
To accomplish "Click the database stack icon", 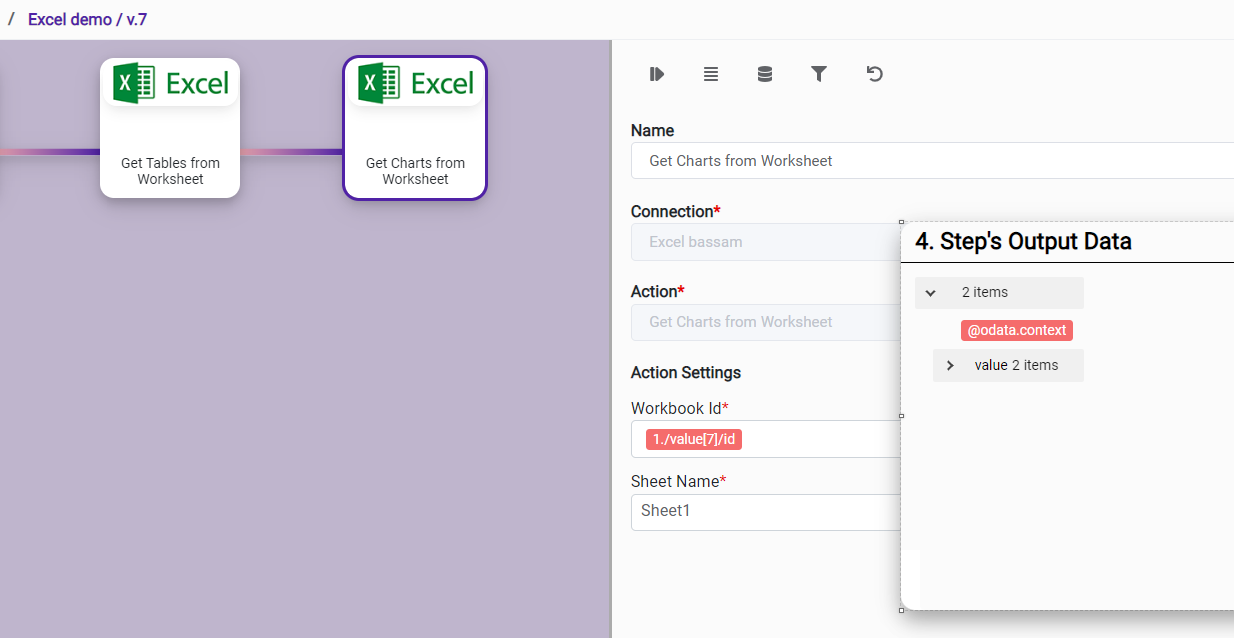I will [765, 74].
